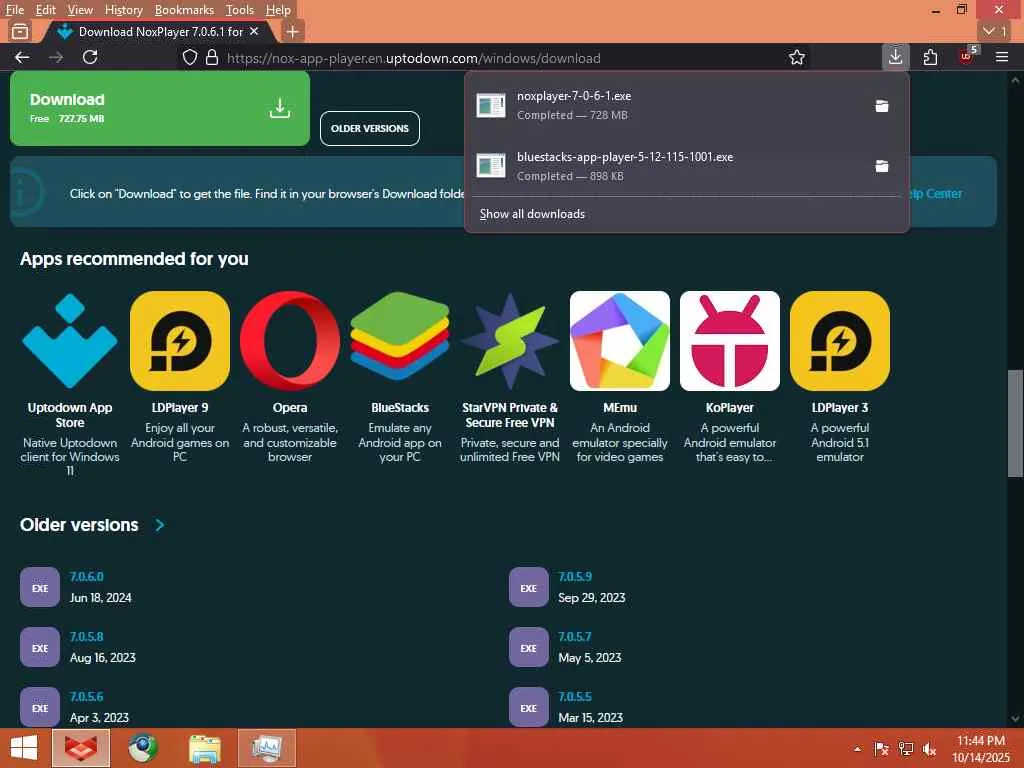Open the noxplayer-7-0-6-1.exe download entry
The width and height of the screenshot is (1024, 768).
(665, 105)
